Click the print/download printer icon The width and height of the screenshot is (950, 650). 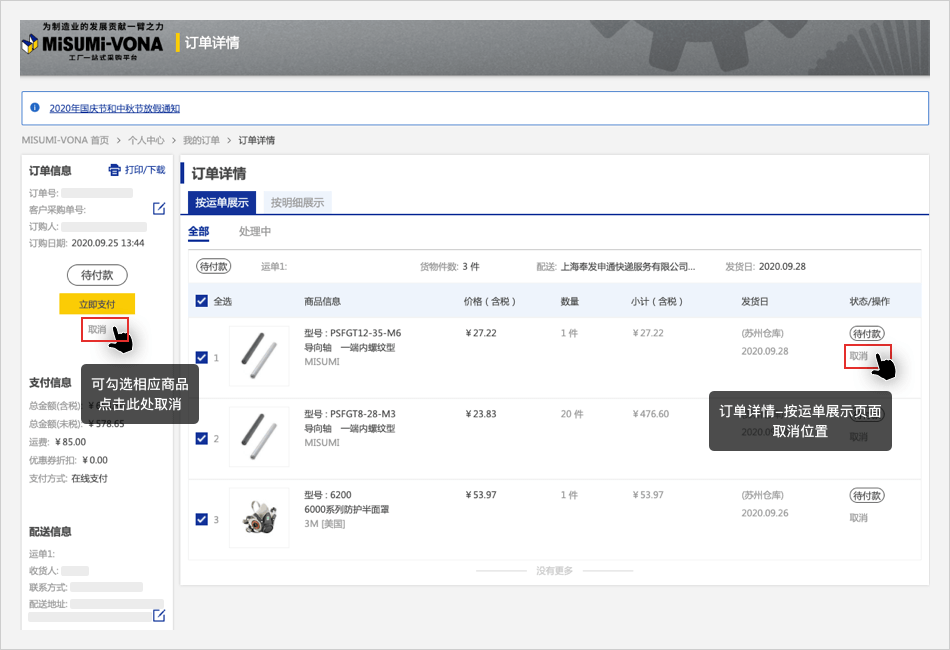[114, 170]
